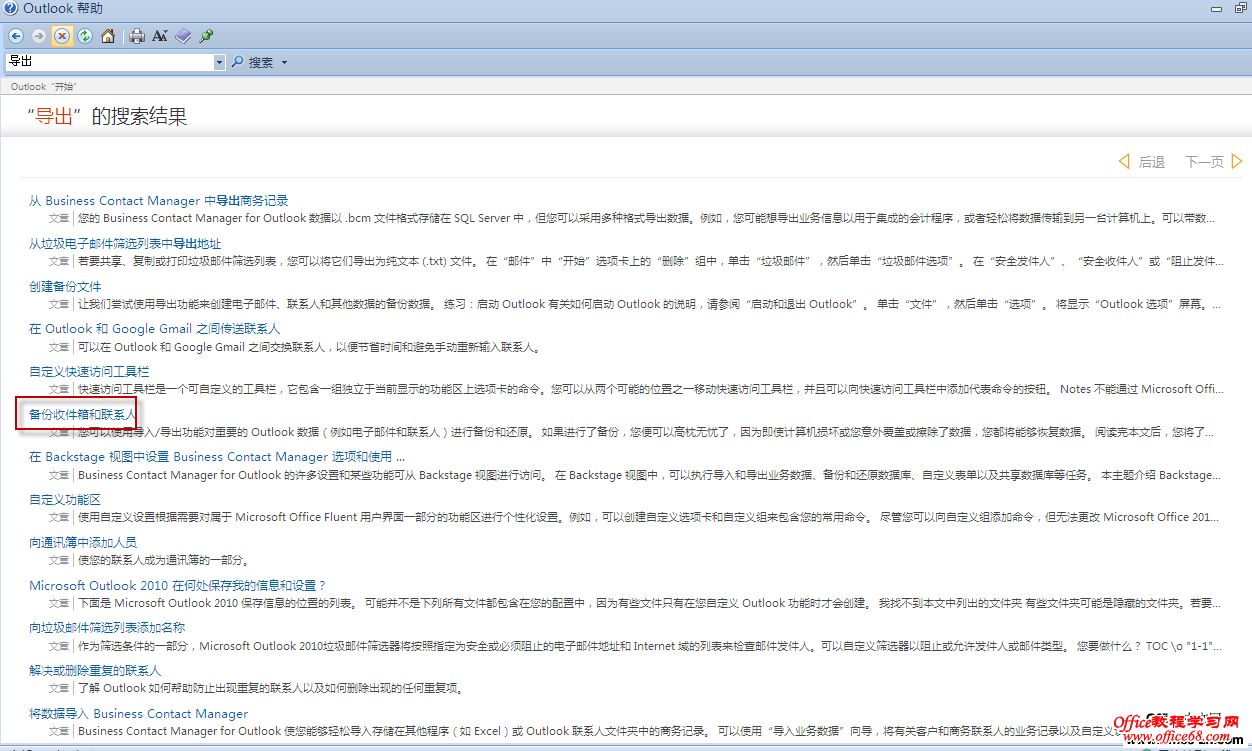Open search scope dropdown arrow beside 搜索

284,62
